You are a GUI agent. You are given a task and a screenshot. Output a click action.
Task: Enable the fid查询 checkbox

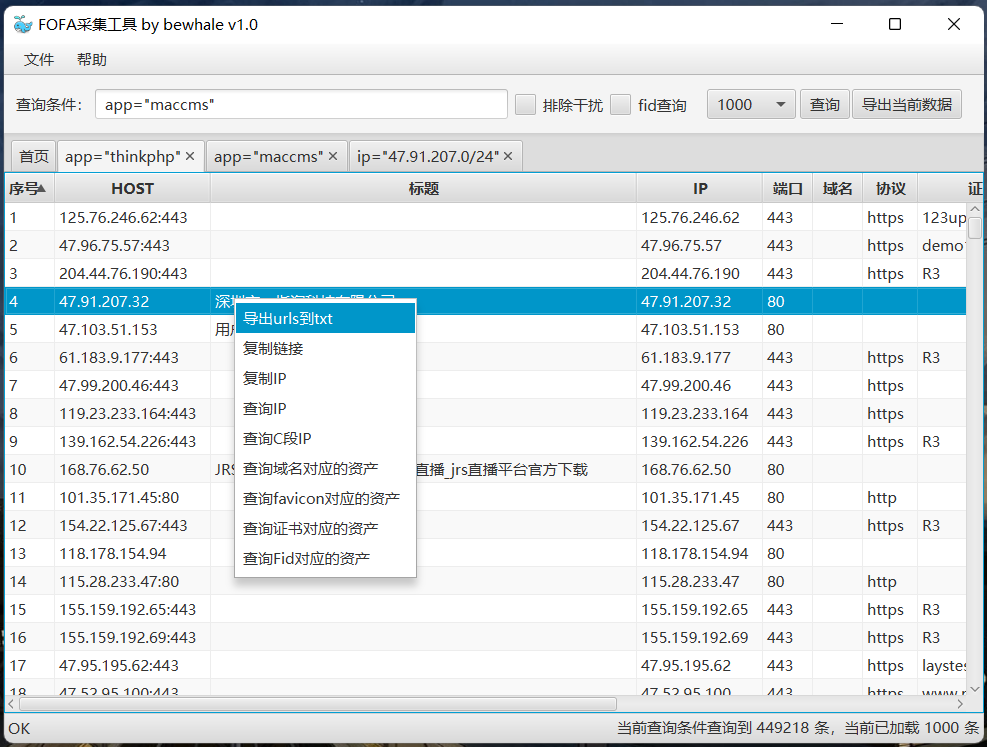pyautogui.click(x=620, y=104)
